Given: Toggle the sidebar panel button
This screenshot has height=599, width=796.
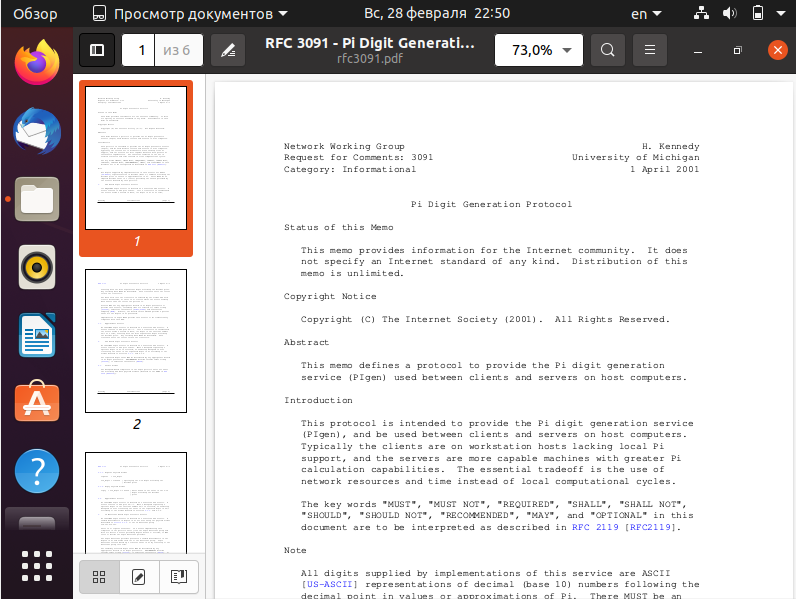Looking at the screenshot, I should tap(97, 50).
